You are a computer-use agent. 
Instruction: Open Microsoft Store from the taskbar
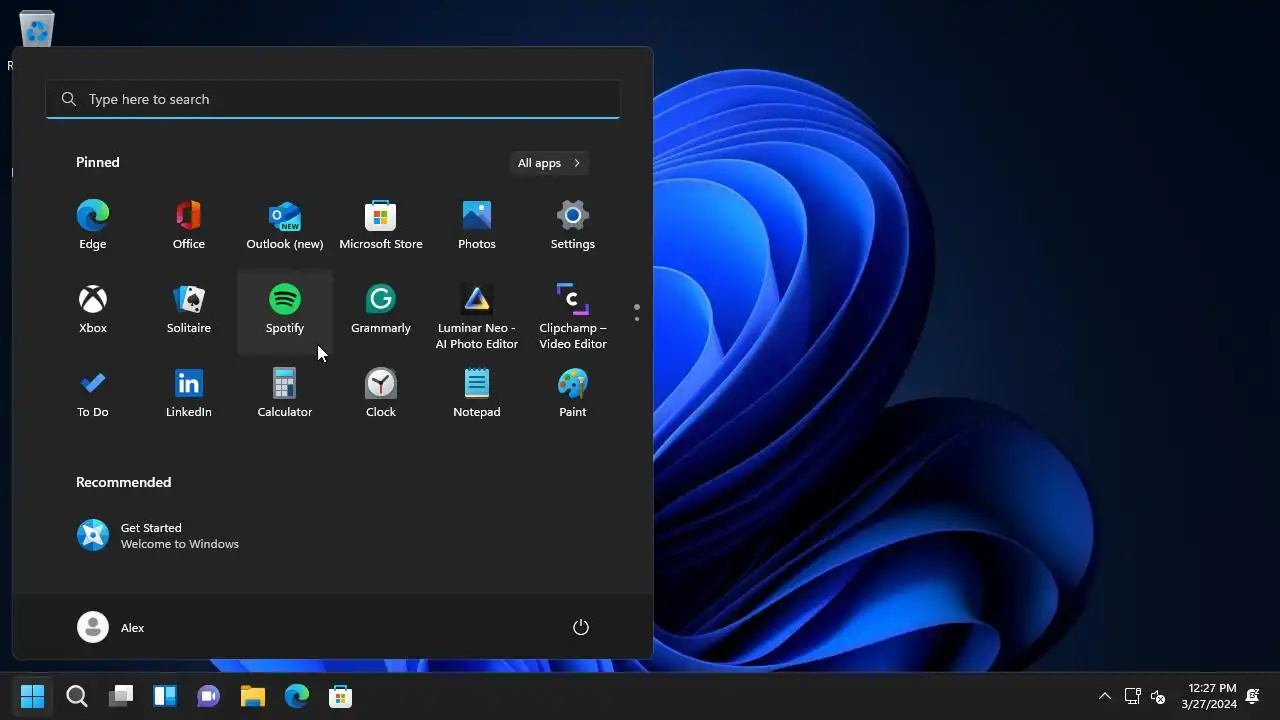(341, 696)
